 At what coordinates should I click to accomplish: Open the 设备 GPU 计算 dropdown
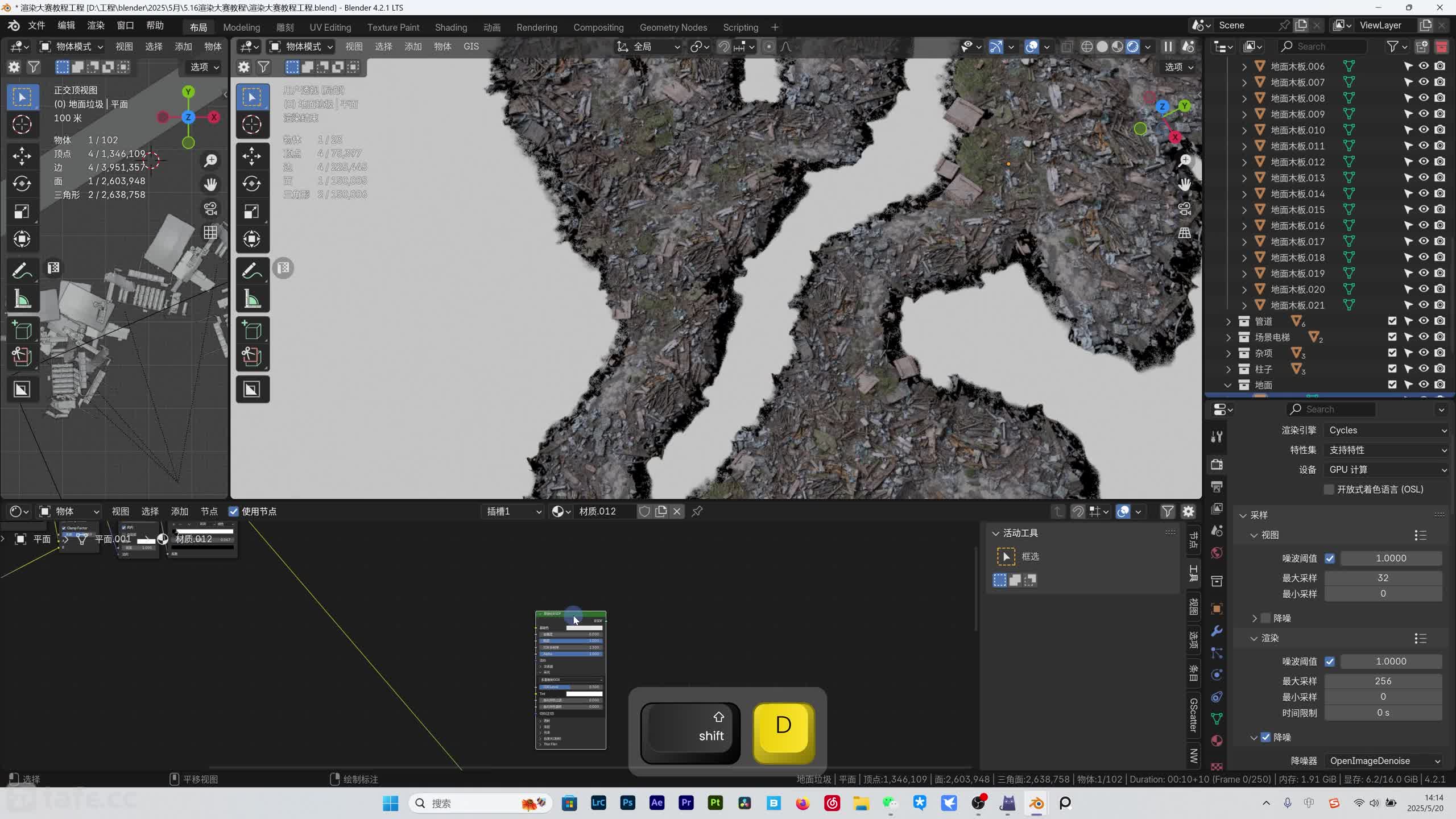point(1387,470)
